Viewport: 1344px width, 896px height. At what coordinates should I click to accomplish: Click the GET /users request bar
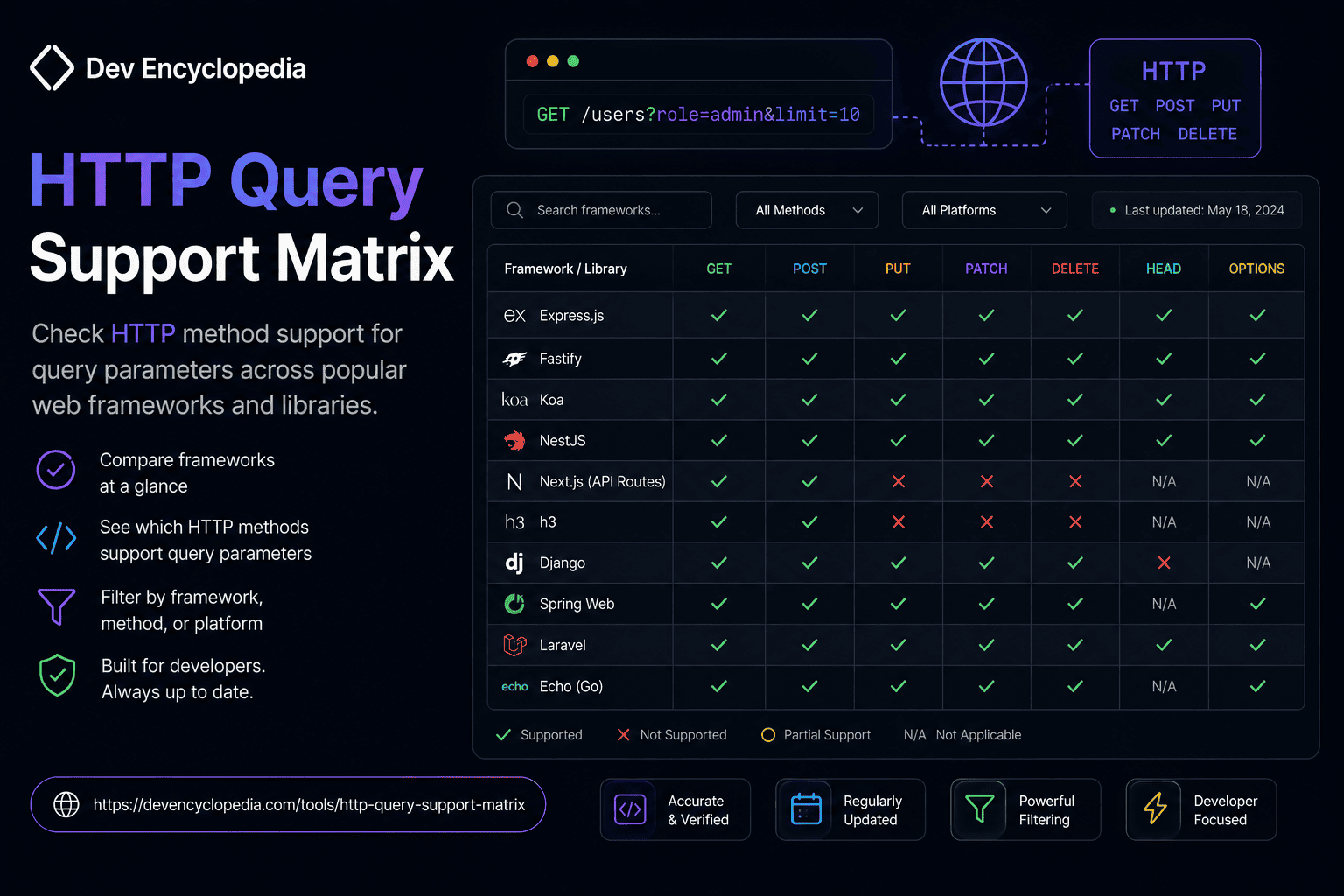698,115
